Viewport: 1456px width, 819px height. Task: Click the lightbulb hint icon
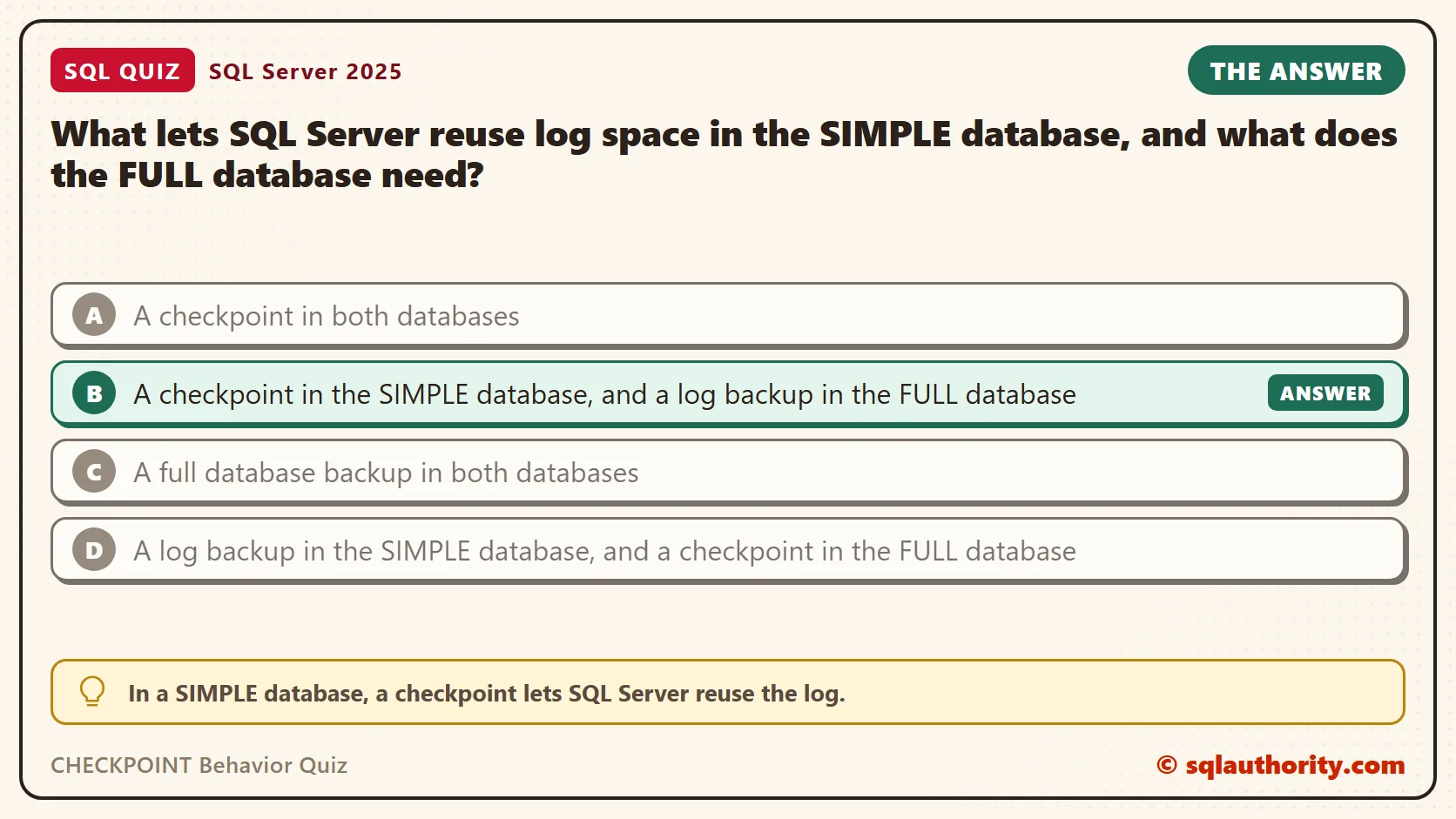tap(92, 692)
